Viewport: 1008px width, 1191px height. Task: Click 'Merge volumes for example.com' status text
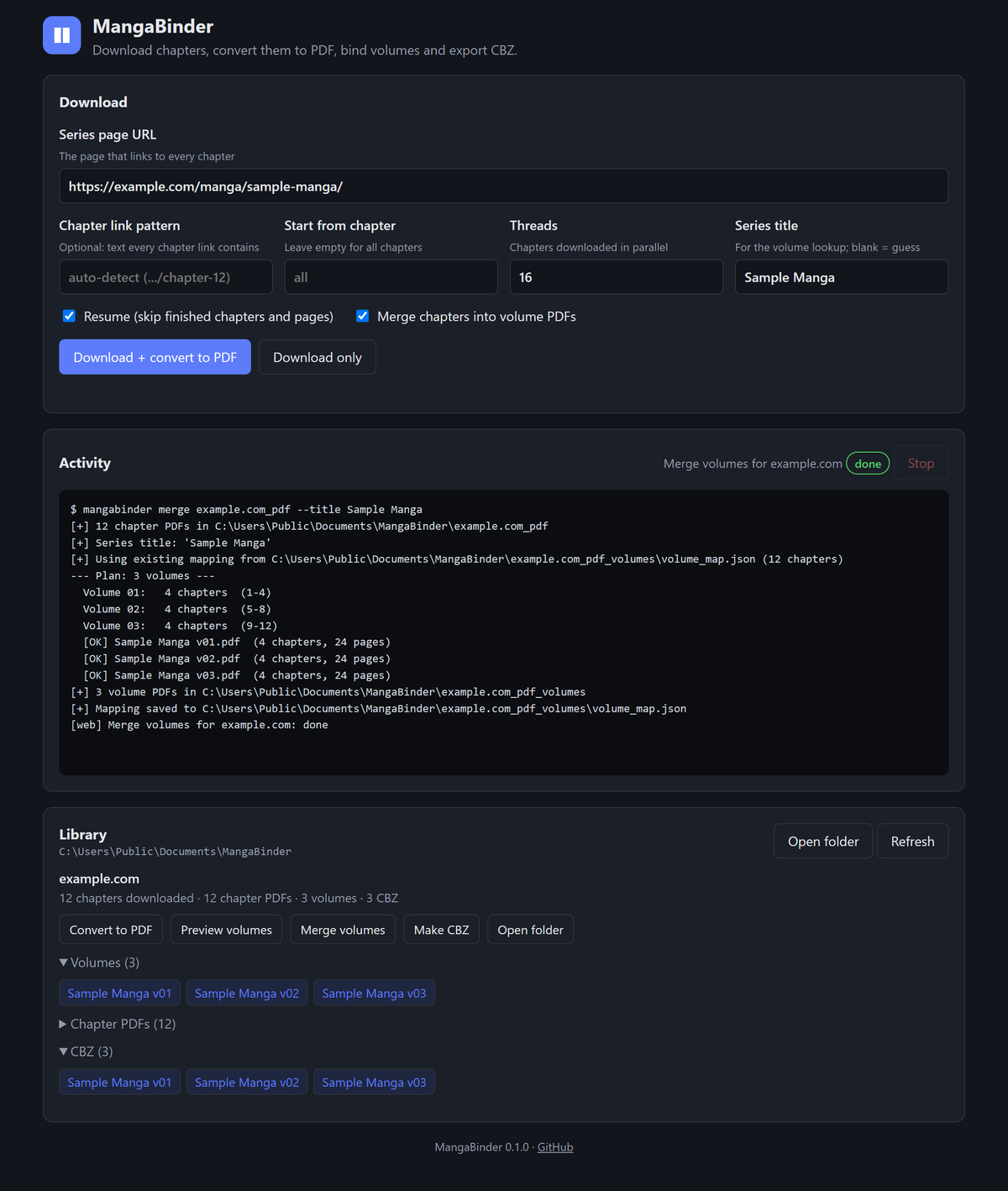tap(753, 464)
